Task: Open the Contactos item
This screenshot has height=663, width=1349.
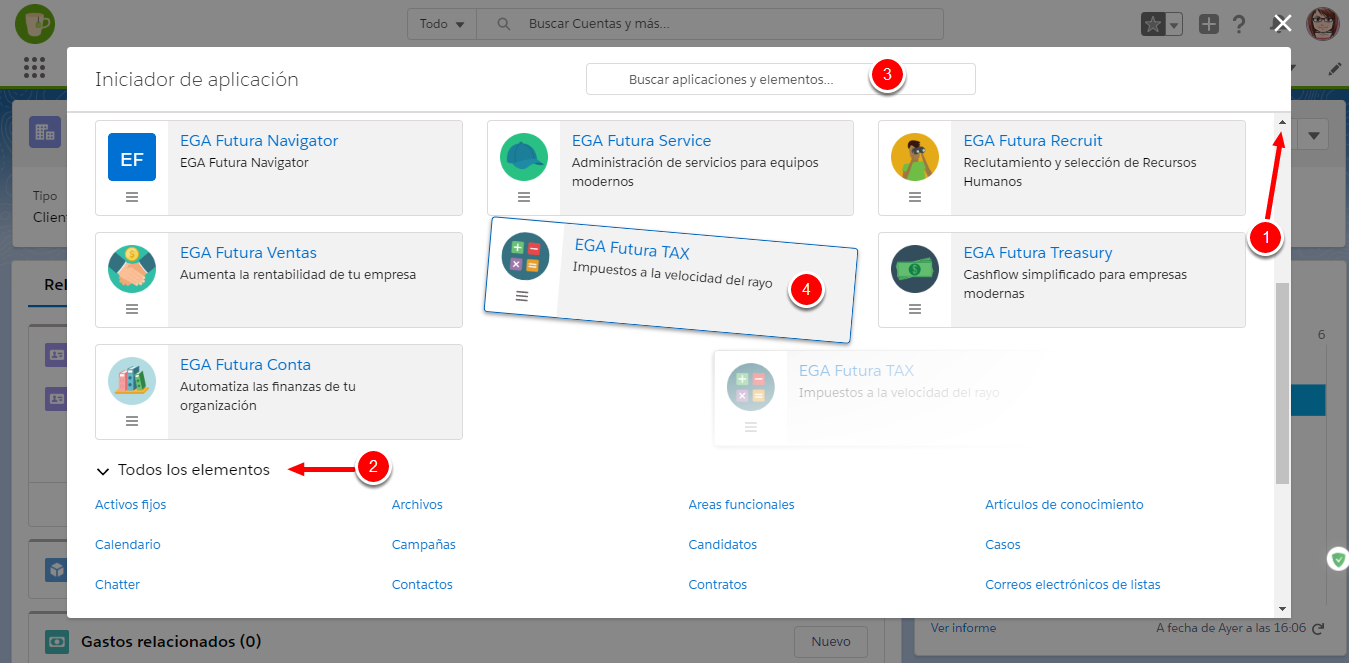Action: point(422,585)
